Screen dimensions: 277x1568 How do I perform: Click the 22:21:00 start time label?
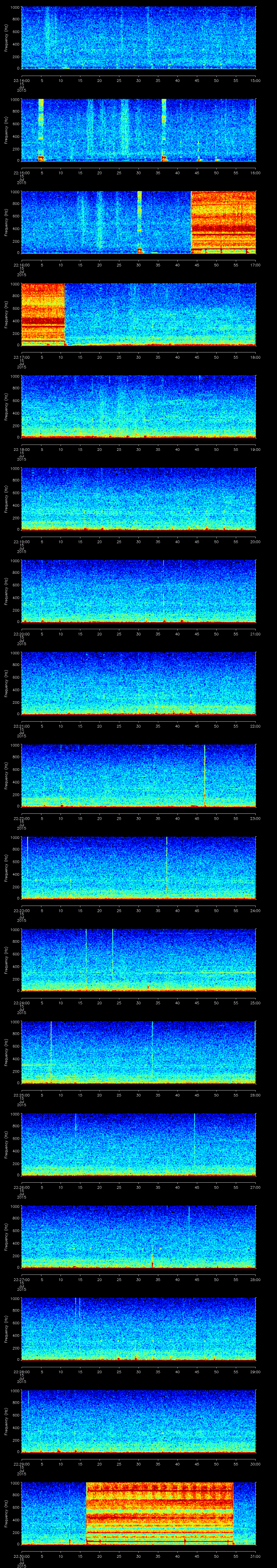[21, 726]
